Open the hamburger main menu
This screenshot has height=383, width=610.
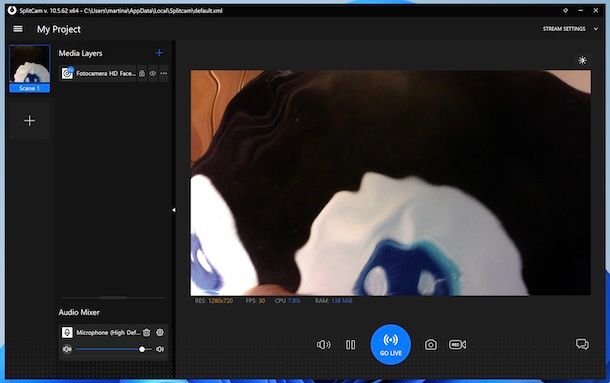click(x=18, y=29)
